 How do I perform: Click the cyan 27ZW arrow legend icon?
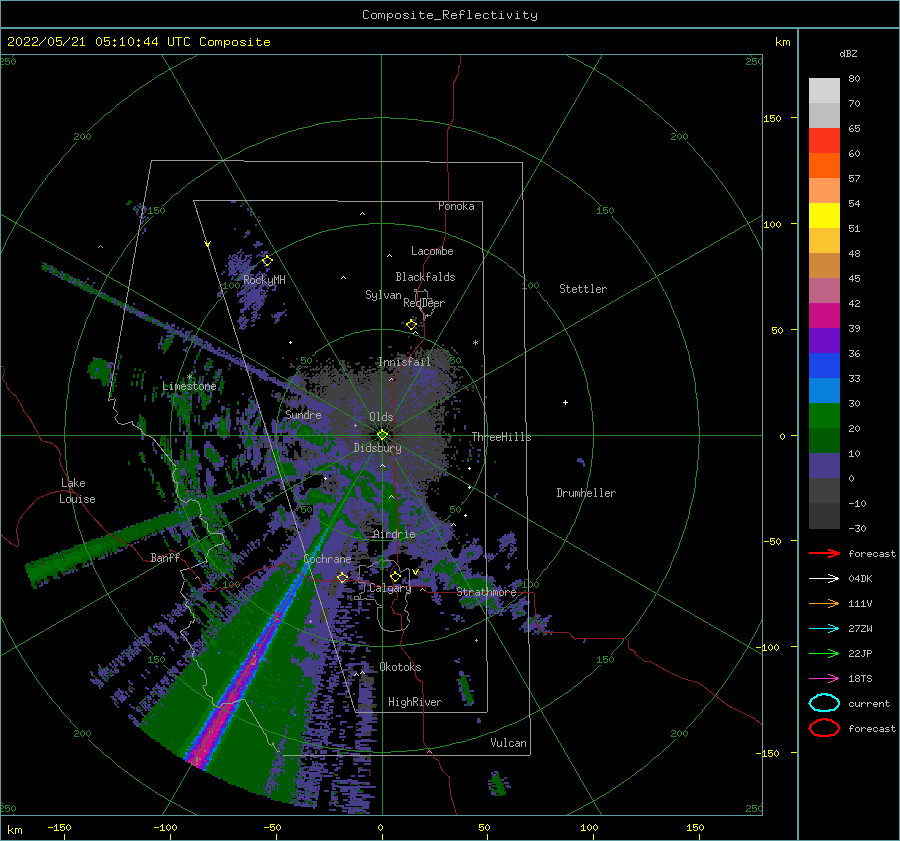tap(824, 629)
